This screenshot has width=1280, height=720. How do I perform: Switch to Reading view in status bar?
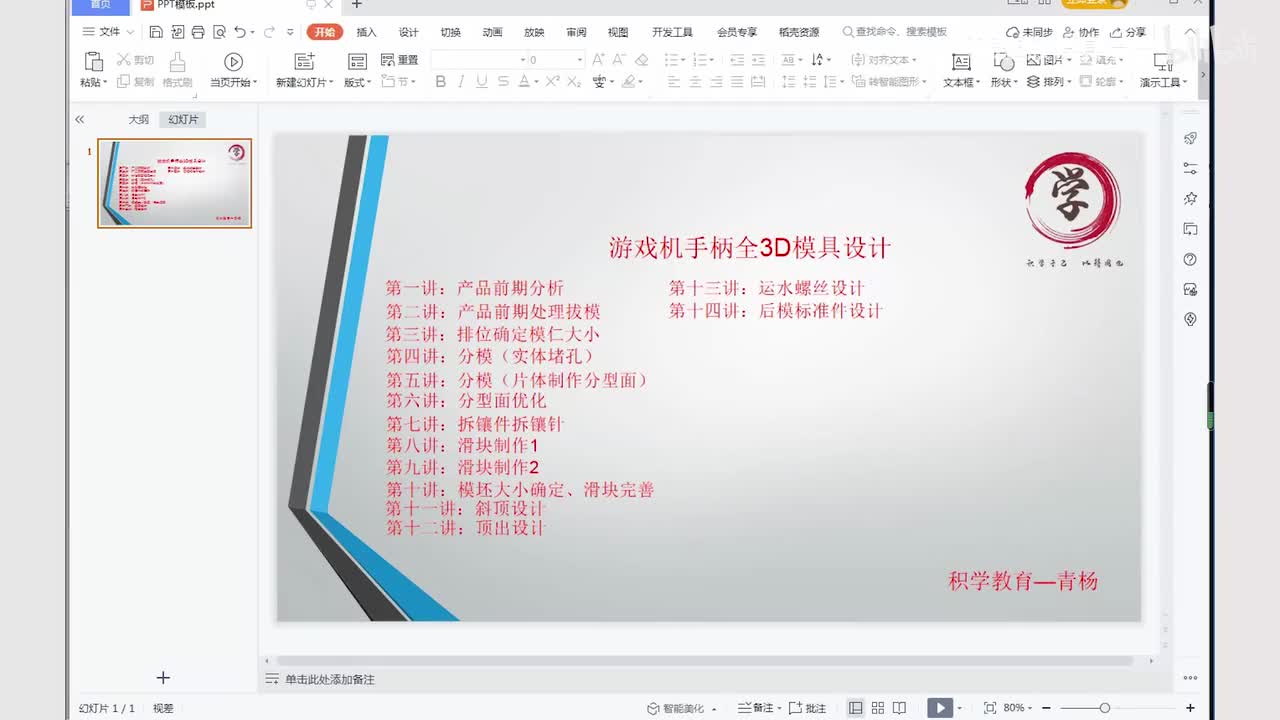(x=900, y=708)
